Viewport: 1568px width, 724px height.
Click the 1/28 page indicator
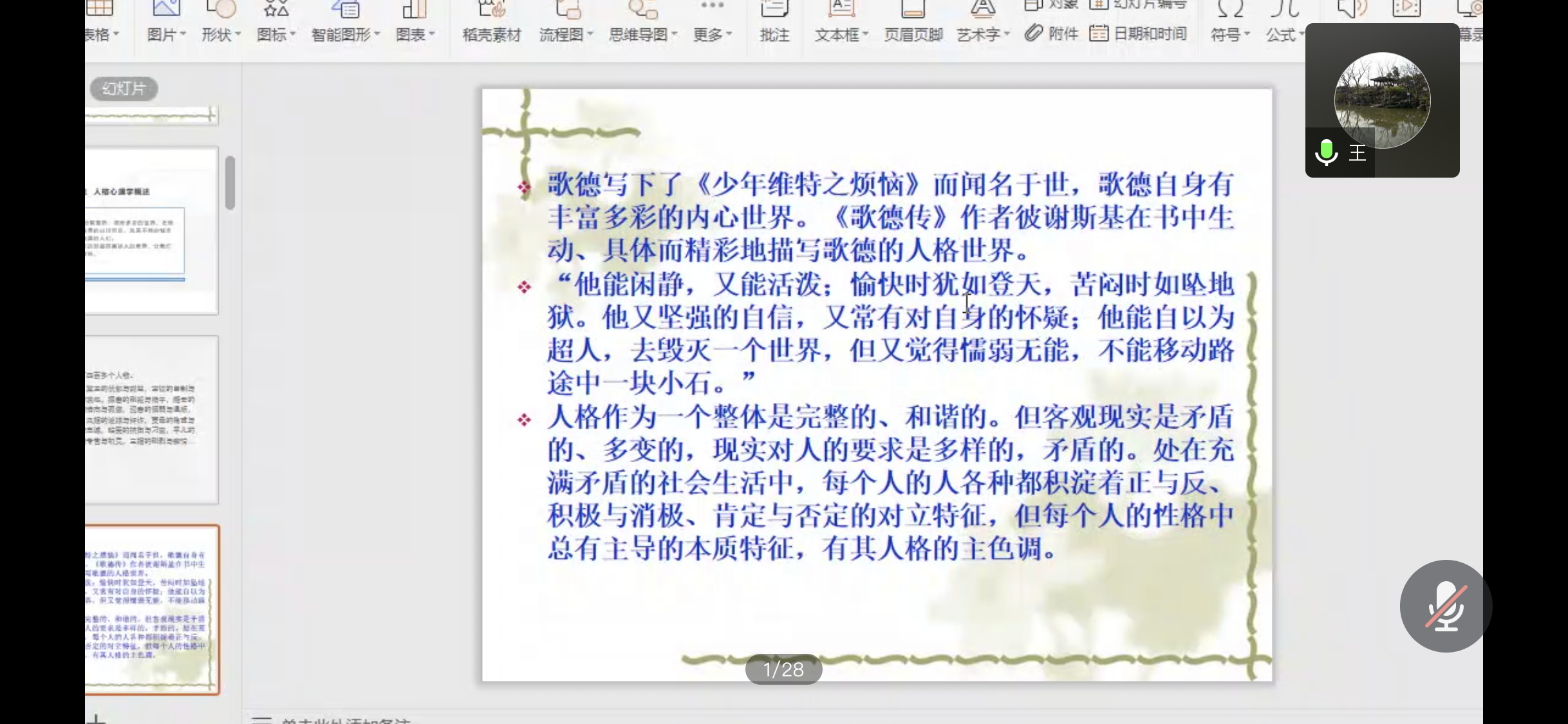tap(783, 669)
